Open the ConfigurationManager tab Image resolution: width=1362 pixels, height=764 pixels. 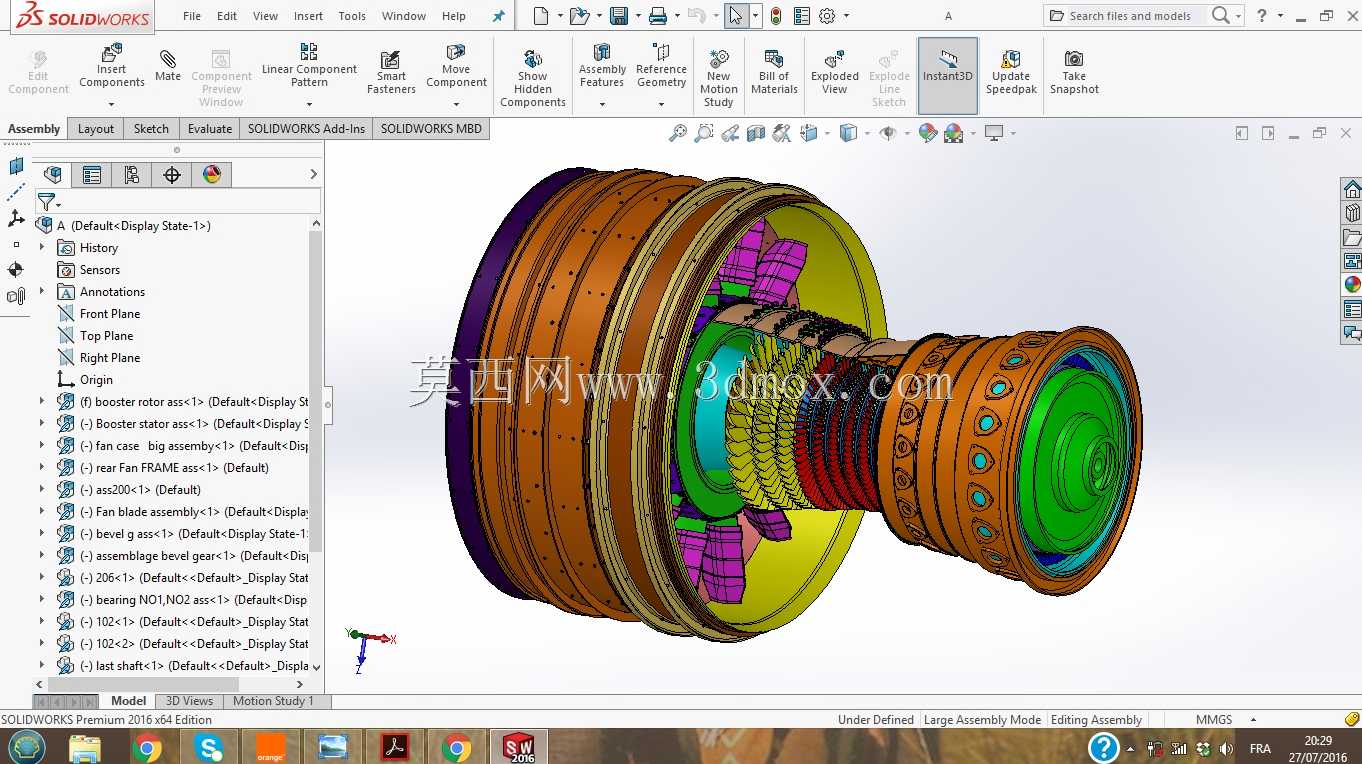(132, 175)
